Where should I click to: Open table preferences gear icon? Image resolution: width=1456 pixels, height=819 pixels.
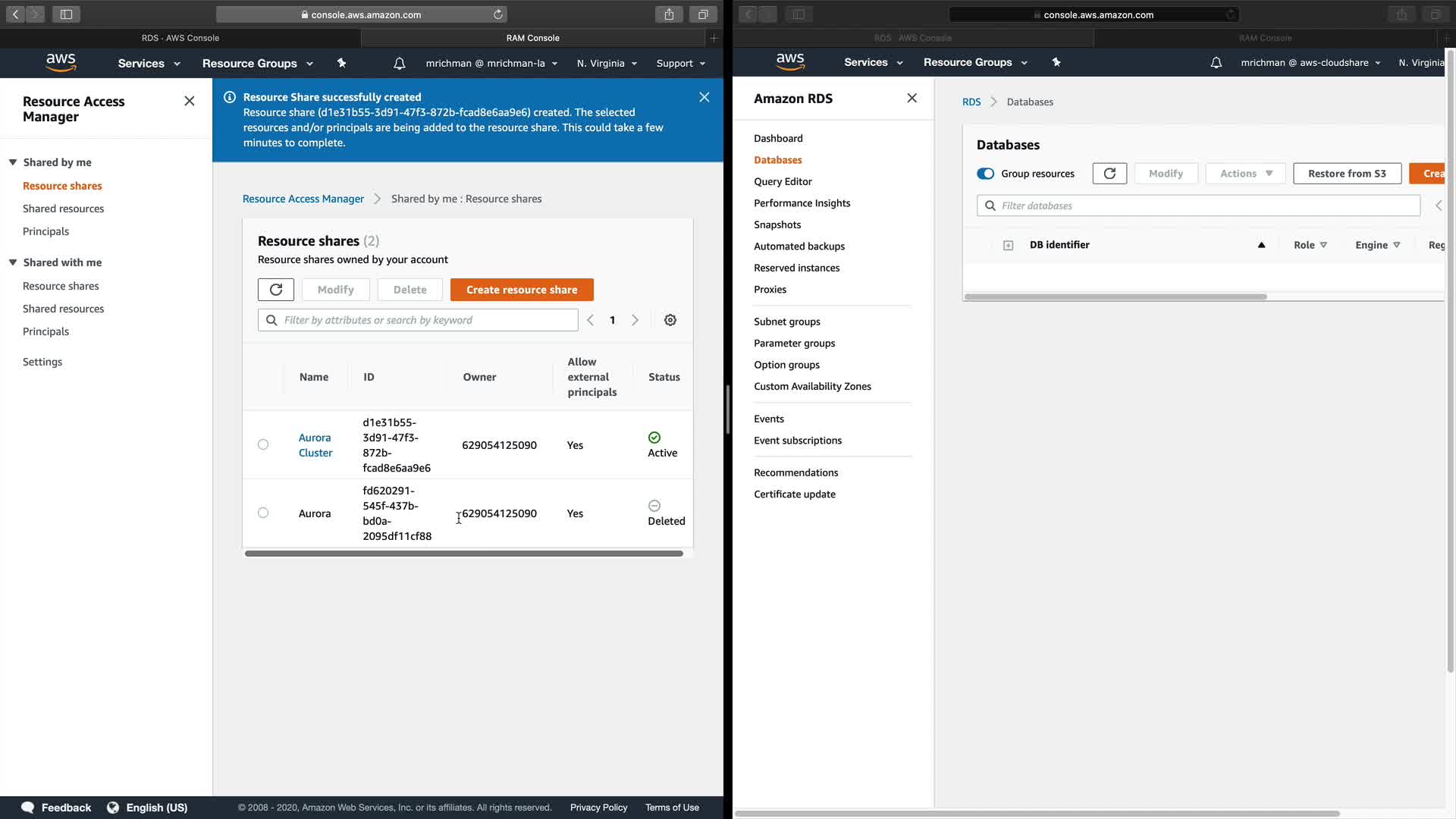coord(670,320)
